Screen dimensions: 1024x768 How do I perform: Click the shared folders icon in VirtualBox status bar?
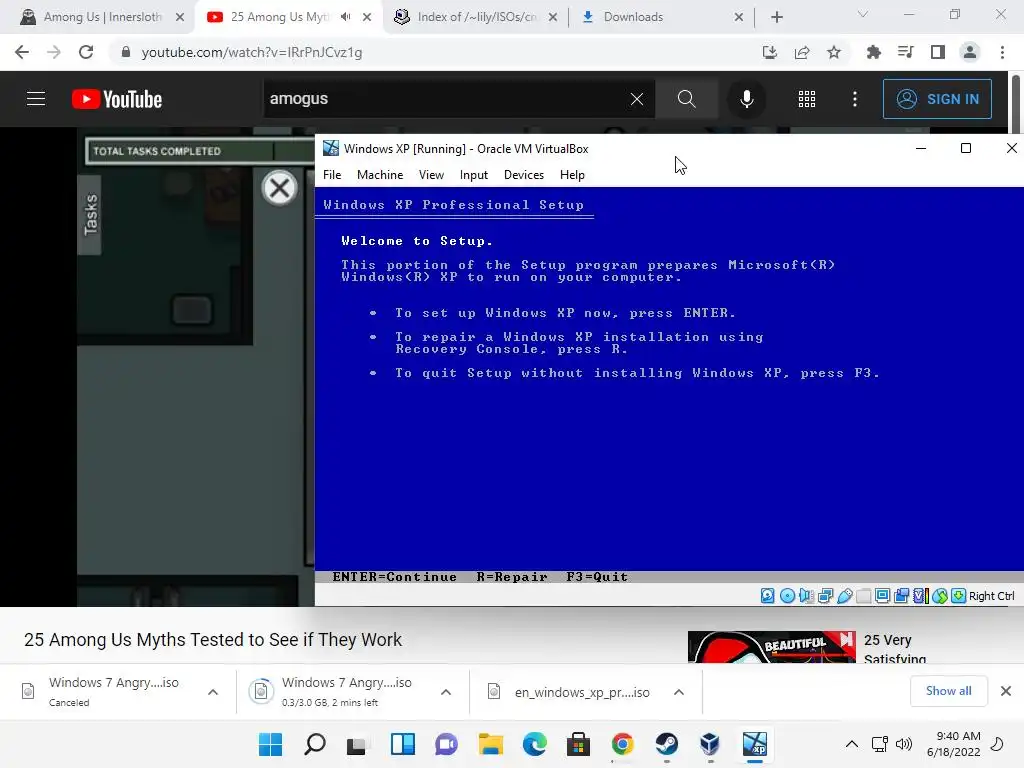(863, 596)
